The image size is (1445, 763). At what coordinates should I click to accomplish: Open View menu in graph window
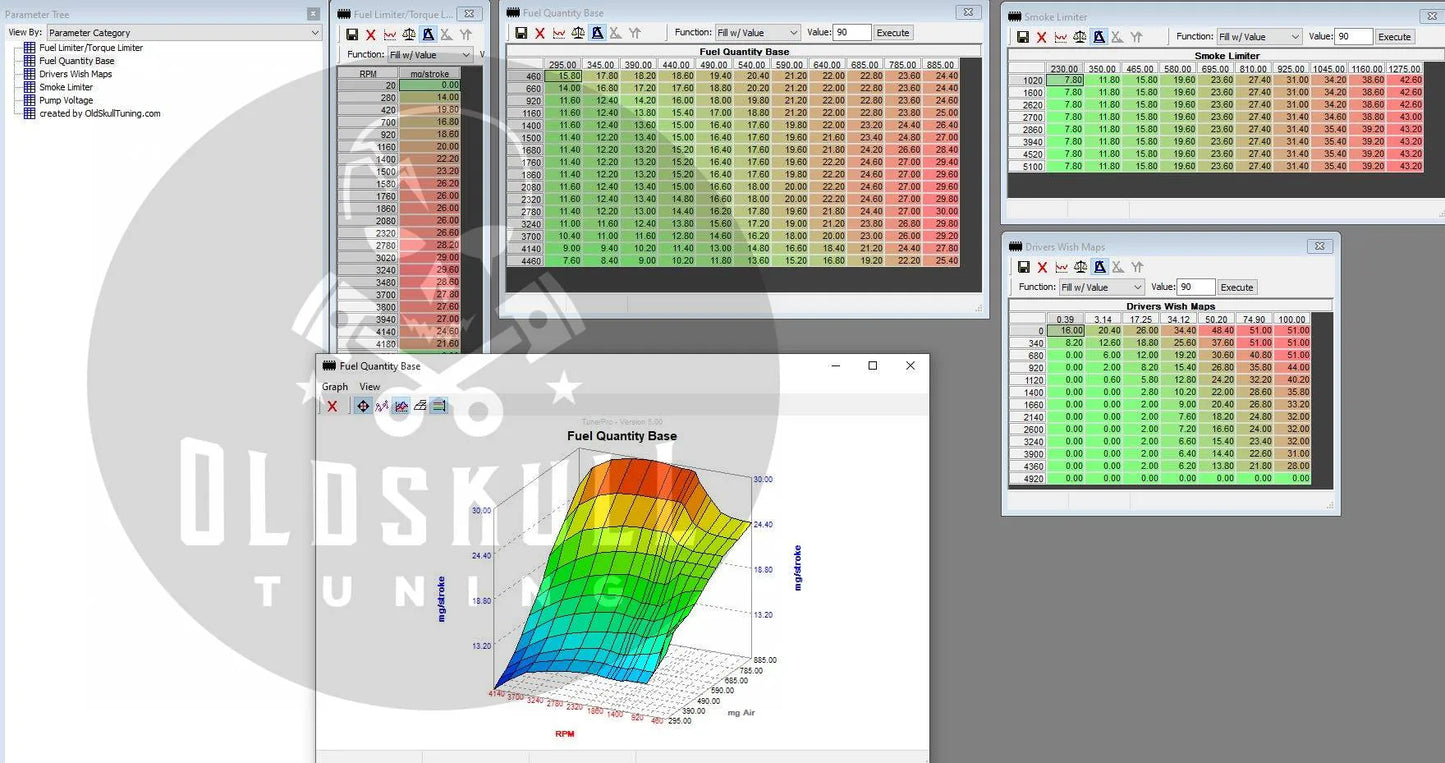pyautogui.click(x=370, y=387)
